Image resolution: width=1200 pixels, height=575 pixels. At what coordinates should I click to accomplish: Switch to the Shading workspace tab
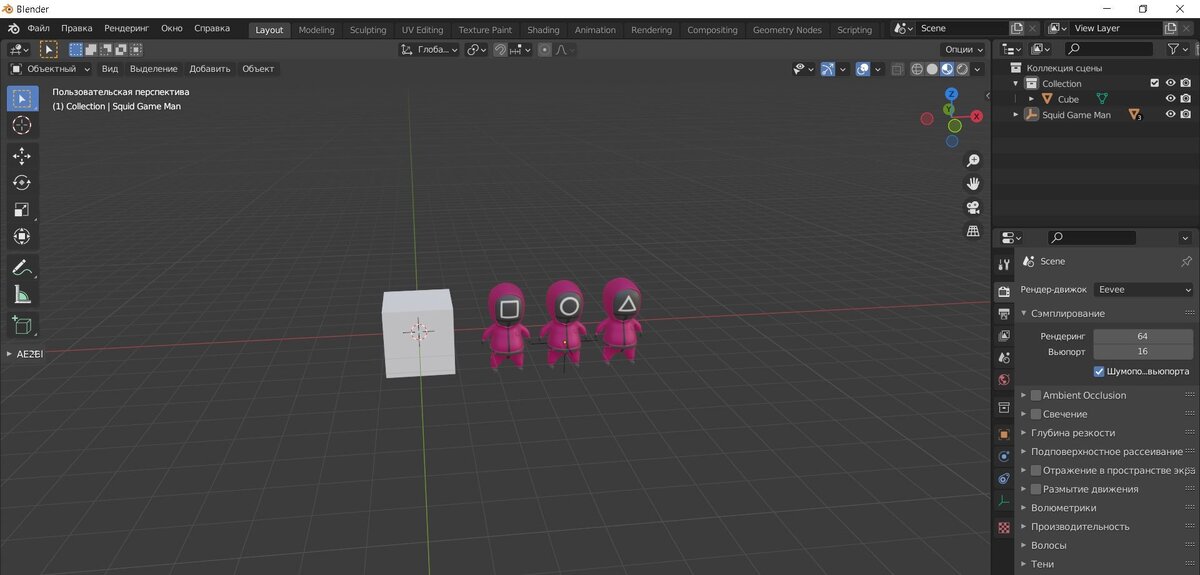(543, 30)
